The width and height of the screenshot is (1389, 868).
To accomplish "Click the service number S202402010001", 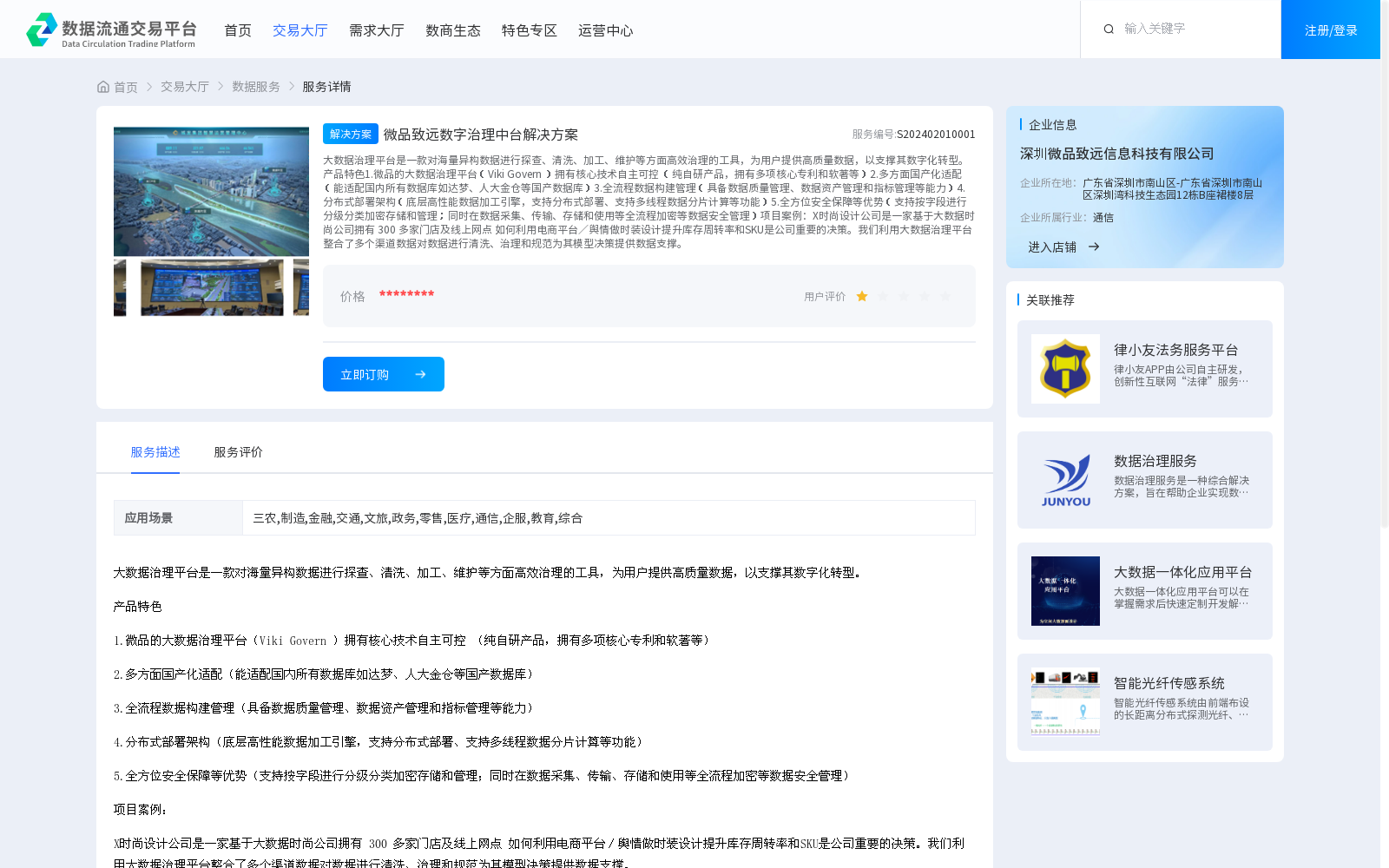I will 936,135.
